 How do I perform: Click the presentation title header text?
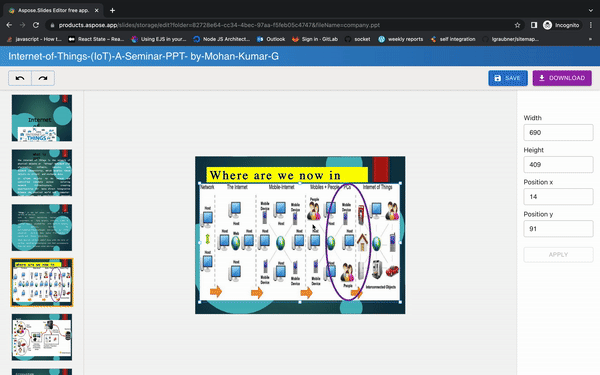coord(143,56)
